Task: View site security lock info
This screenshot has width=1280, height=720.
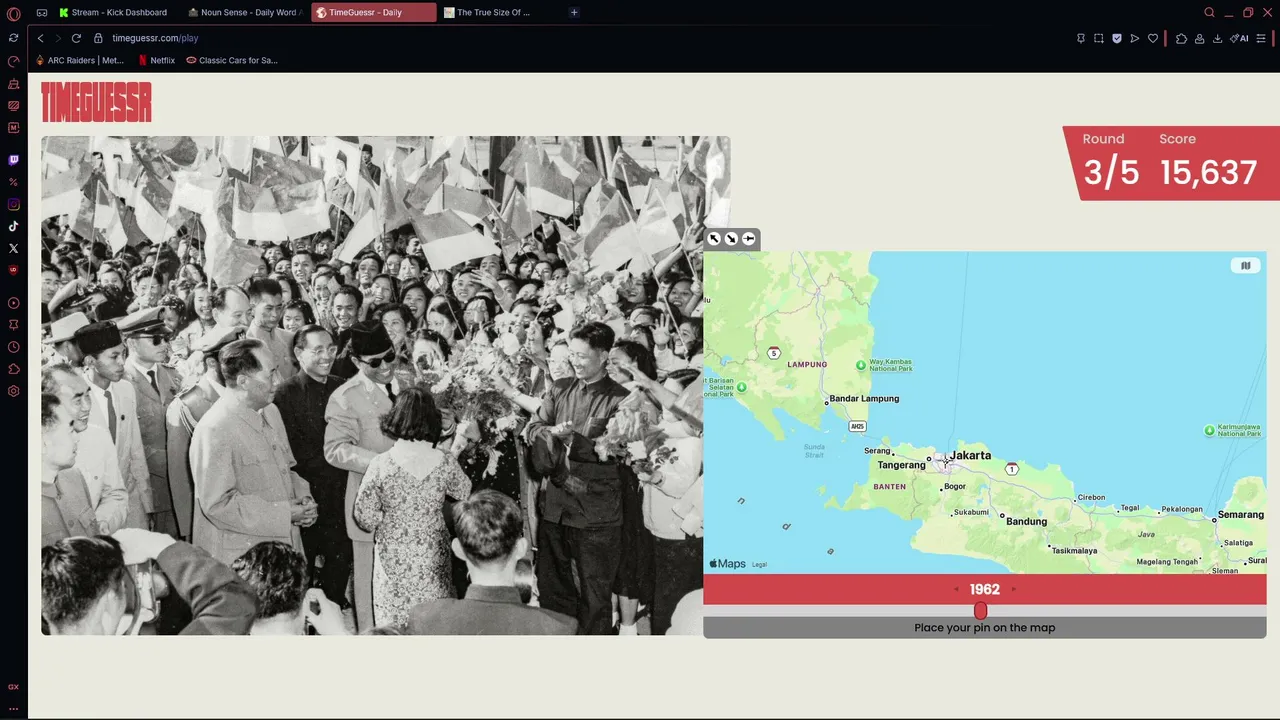Action: pos(98,38)
